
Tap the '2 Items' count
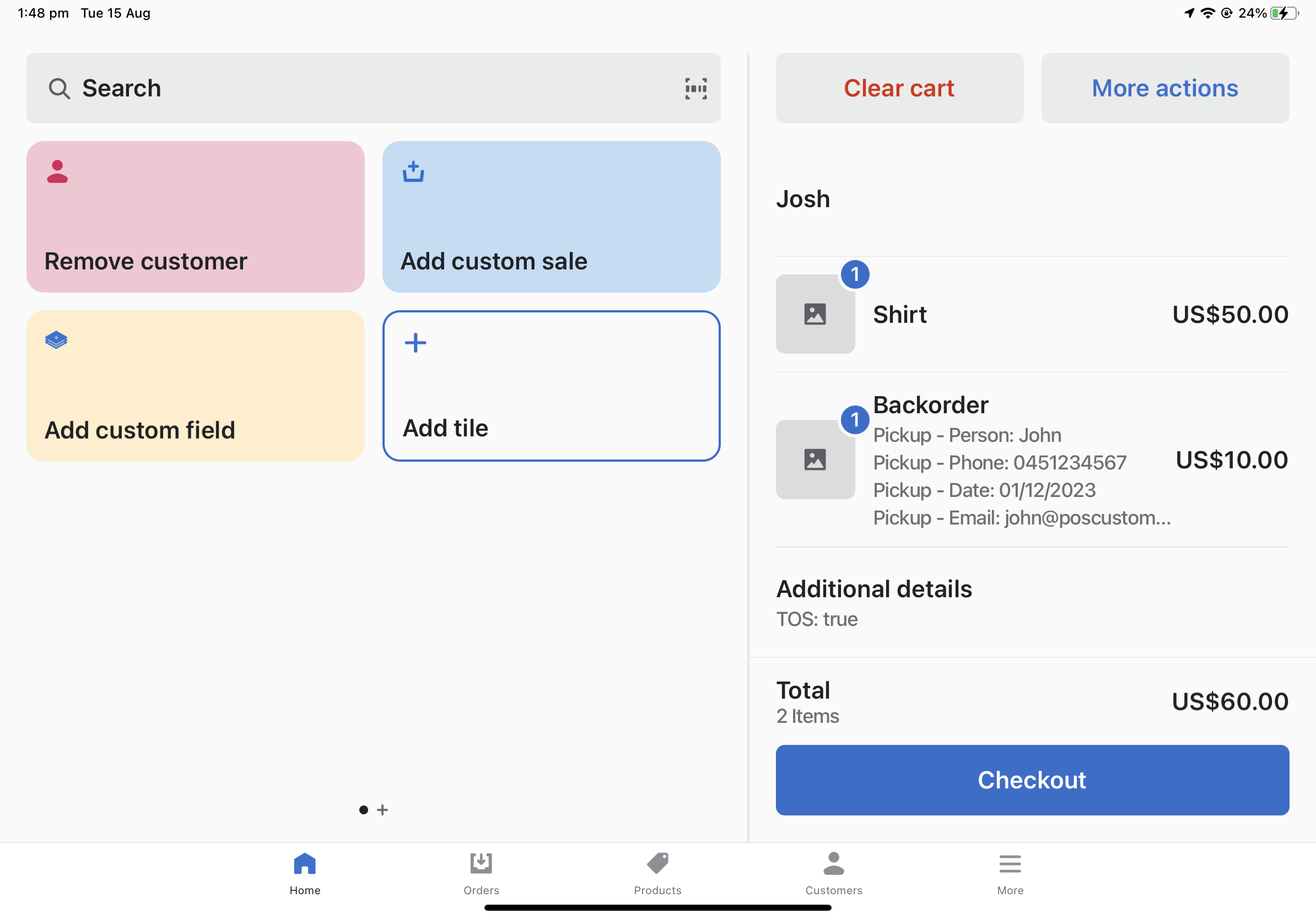807,716
